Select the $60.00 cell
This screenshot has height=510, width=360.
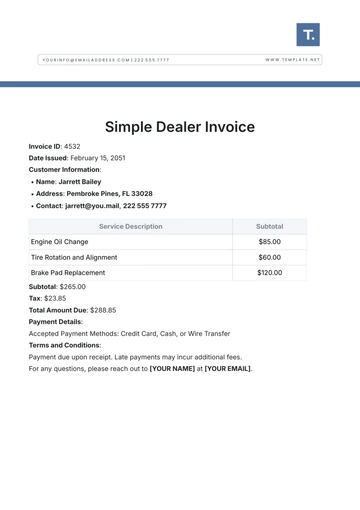[x=270, y=257]
